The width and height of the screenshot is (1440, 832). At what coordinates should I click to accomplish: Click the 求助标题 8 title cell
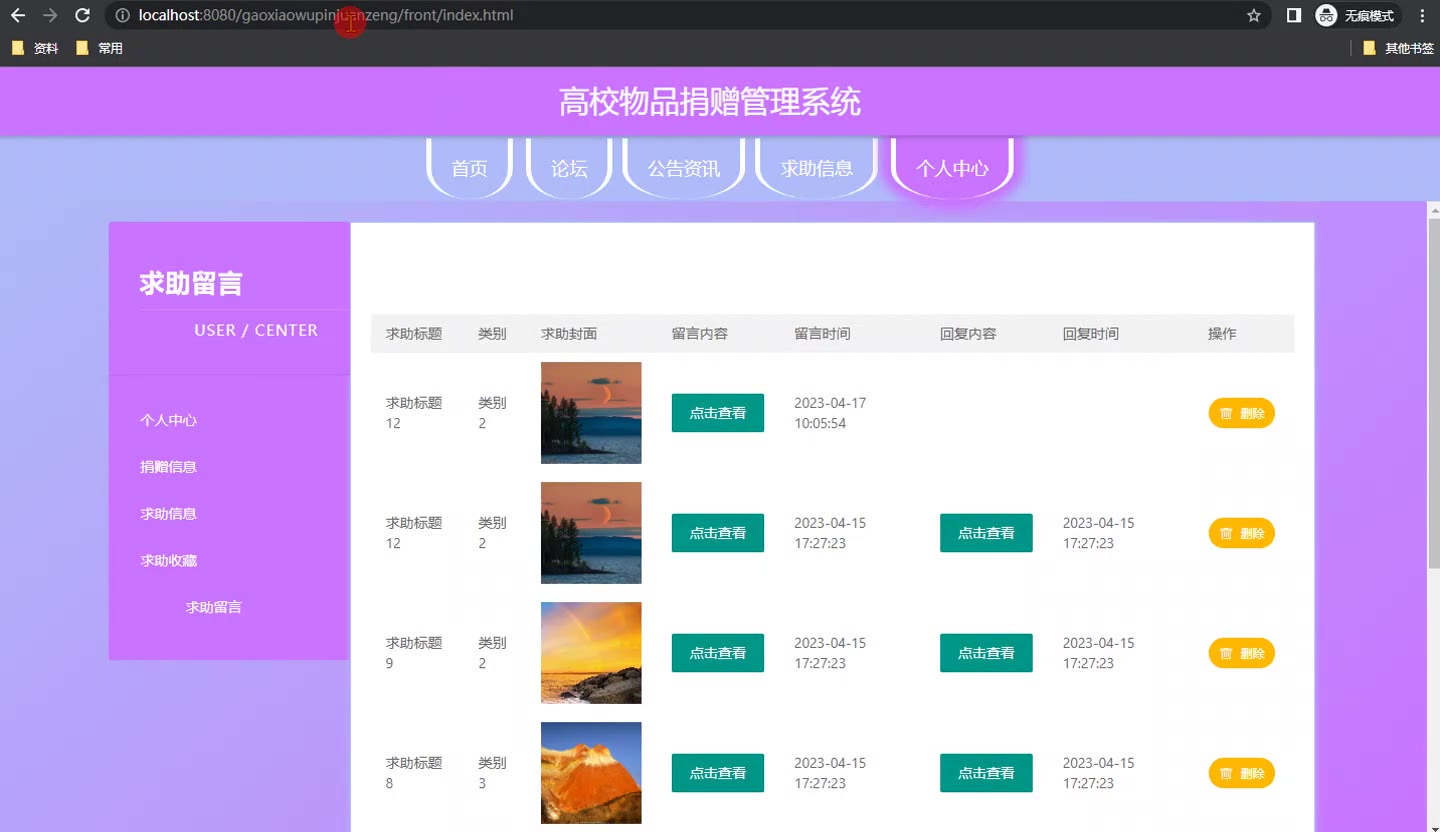click(414, 773)
